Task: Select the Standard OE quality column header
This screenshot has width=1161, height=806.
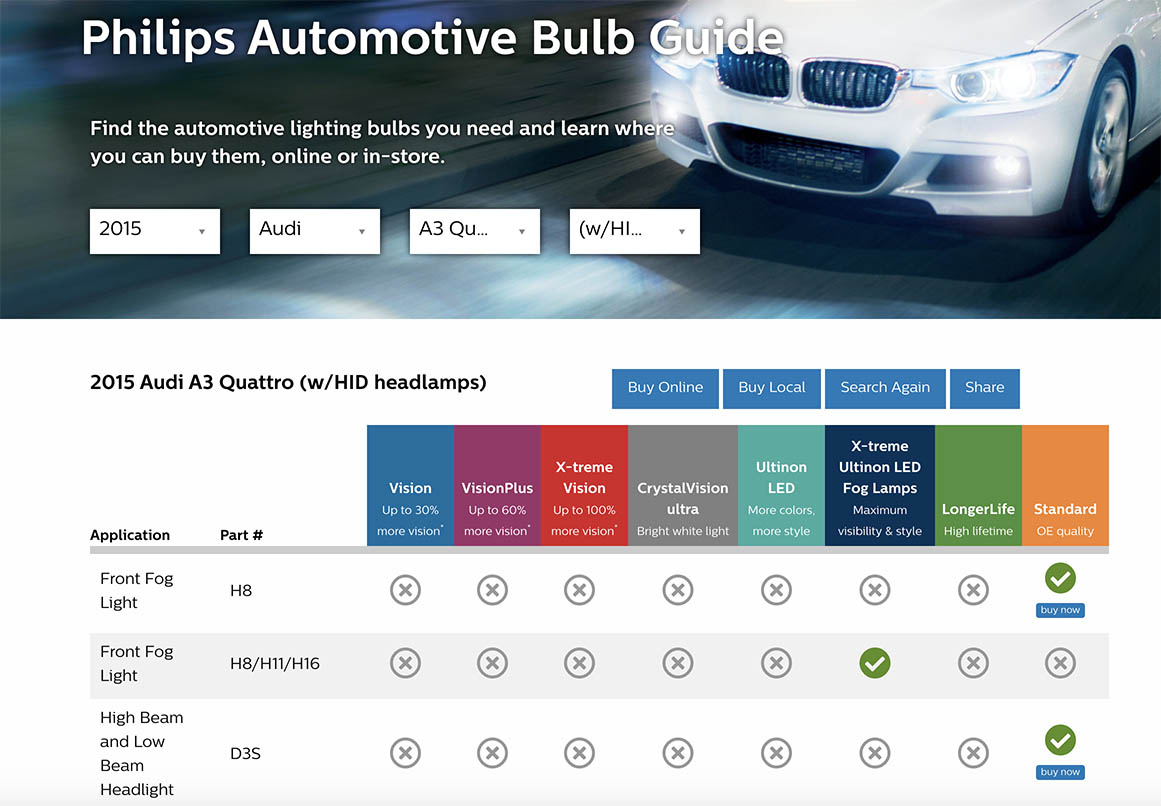Action: [x=1065, y=486]
